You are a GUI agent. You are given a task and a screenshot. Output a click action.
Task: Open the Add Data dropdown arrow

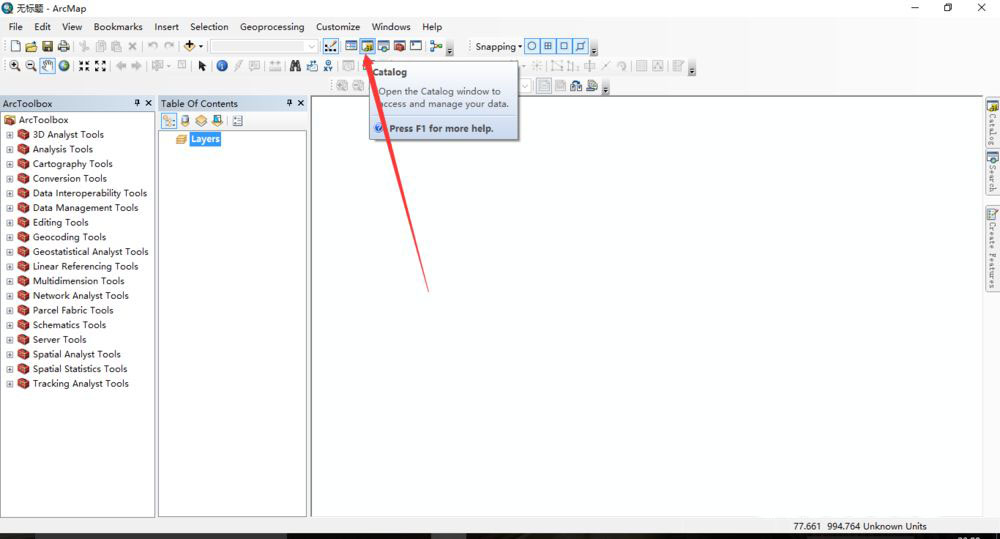pos(201,47)
